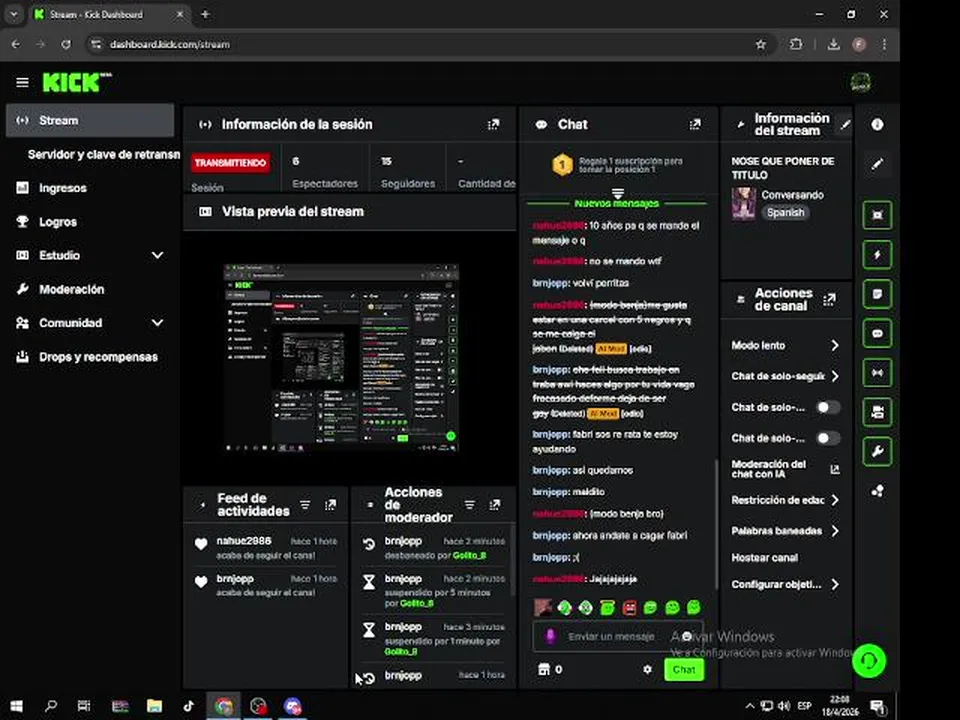Pop out the Acciones de canal panel
Screen dimensions: 960x720
pos(830,299)
